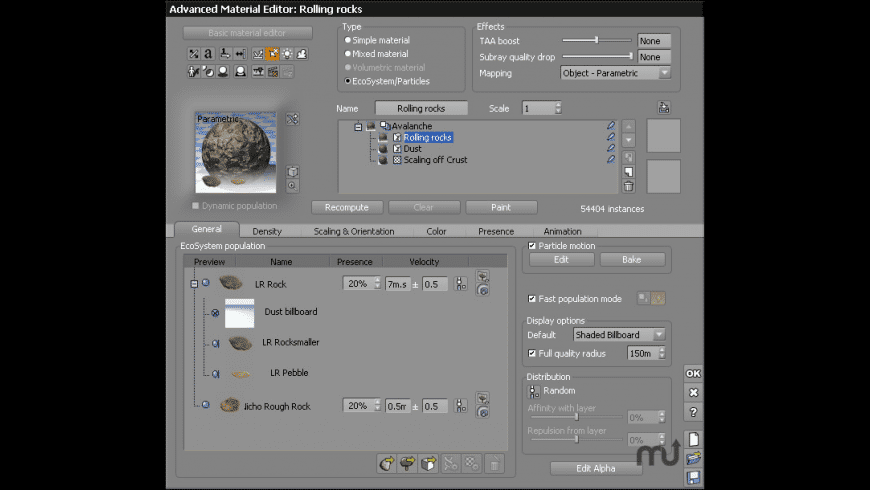Open the Shaded Billboard display dropdown
Viewport: 870px width, 490px height.
pyautogui.click(x=620, y=335)
